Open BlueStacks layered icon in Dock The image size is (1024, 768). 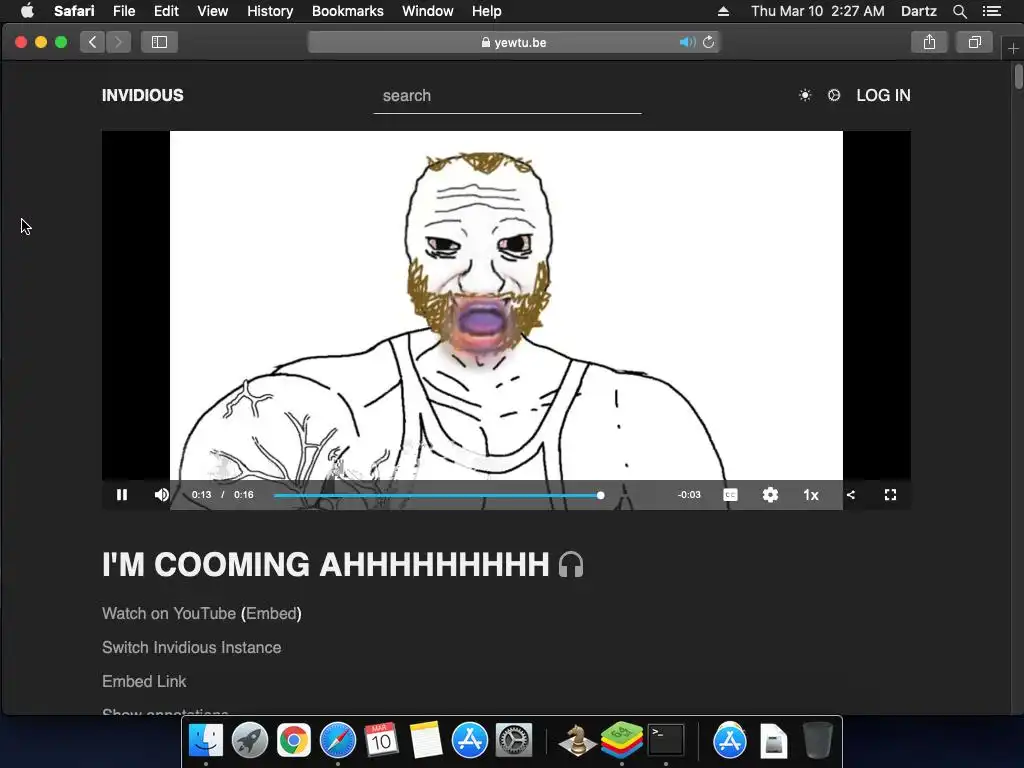tap(622, 741)
